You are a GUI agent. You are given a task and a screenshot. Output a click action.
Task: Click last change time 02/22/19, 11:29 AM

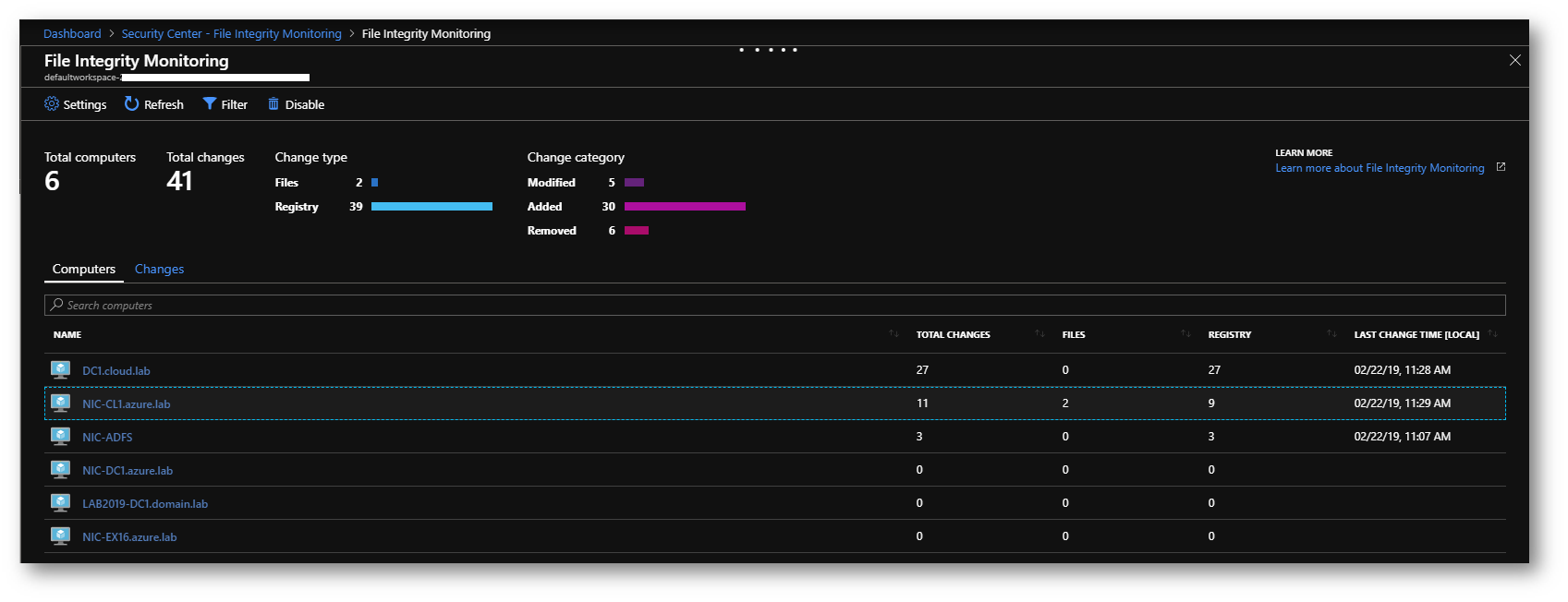[1402, 403]
